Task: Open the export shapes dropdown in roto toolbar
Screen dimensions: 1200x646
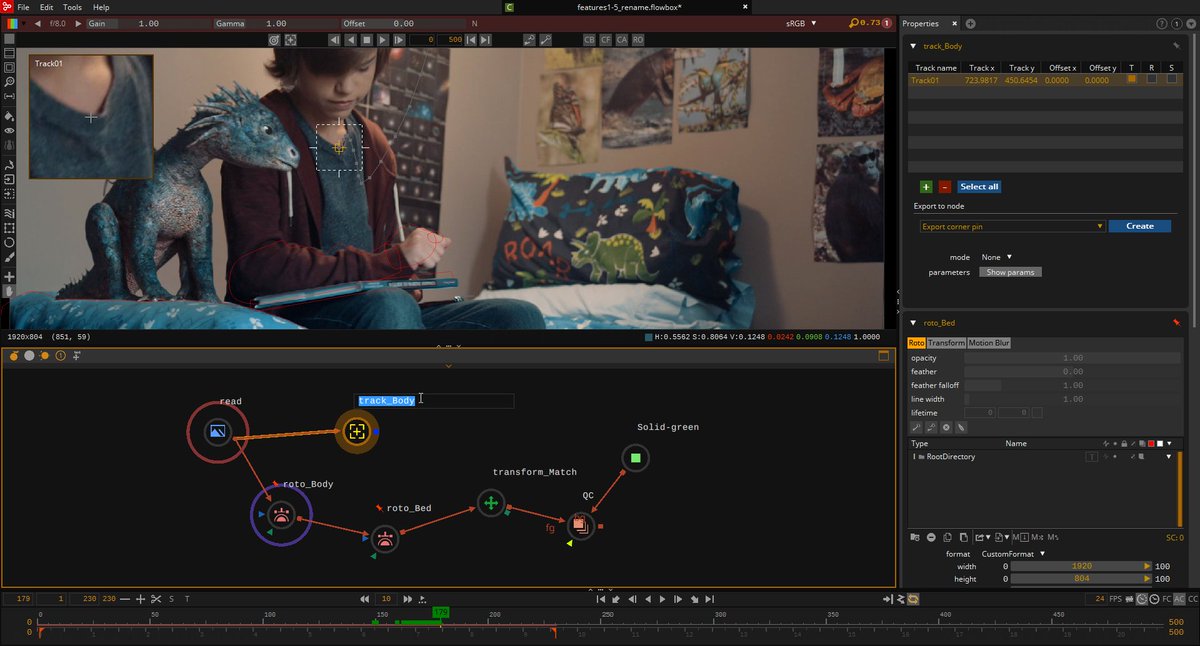Action: click(x=982, y=537)
